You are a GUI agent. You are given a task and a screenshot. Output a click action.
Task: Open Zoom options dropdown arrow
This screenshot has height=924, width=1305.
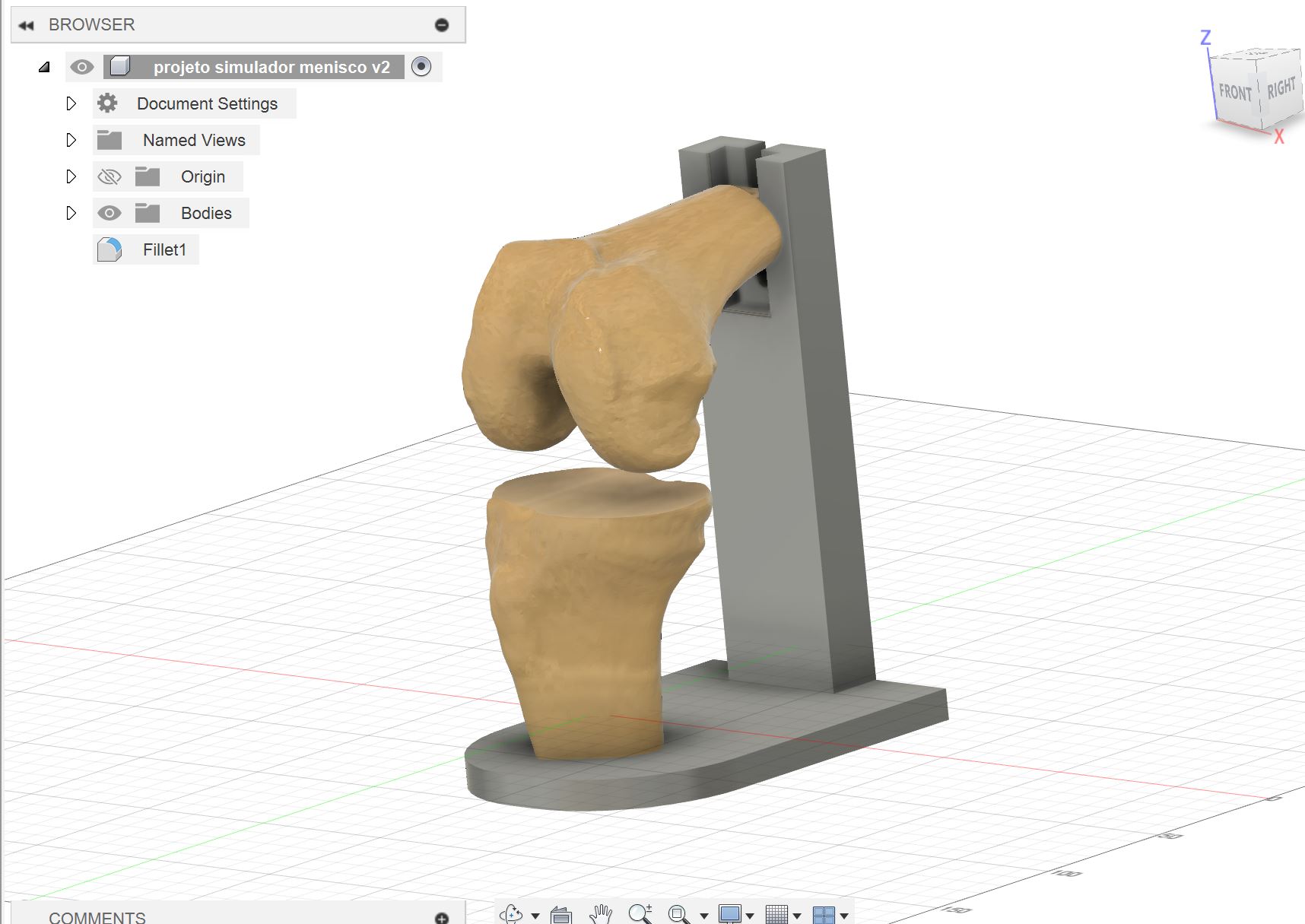(x=704, y=916)
